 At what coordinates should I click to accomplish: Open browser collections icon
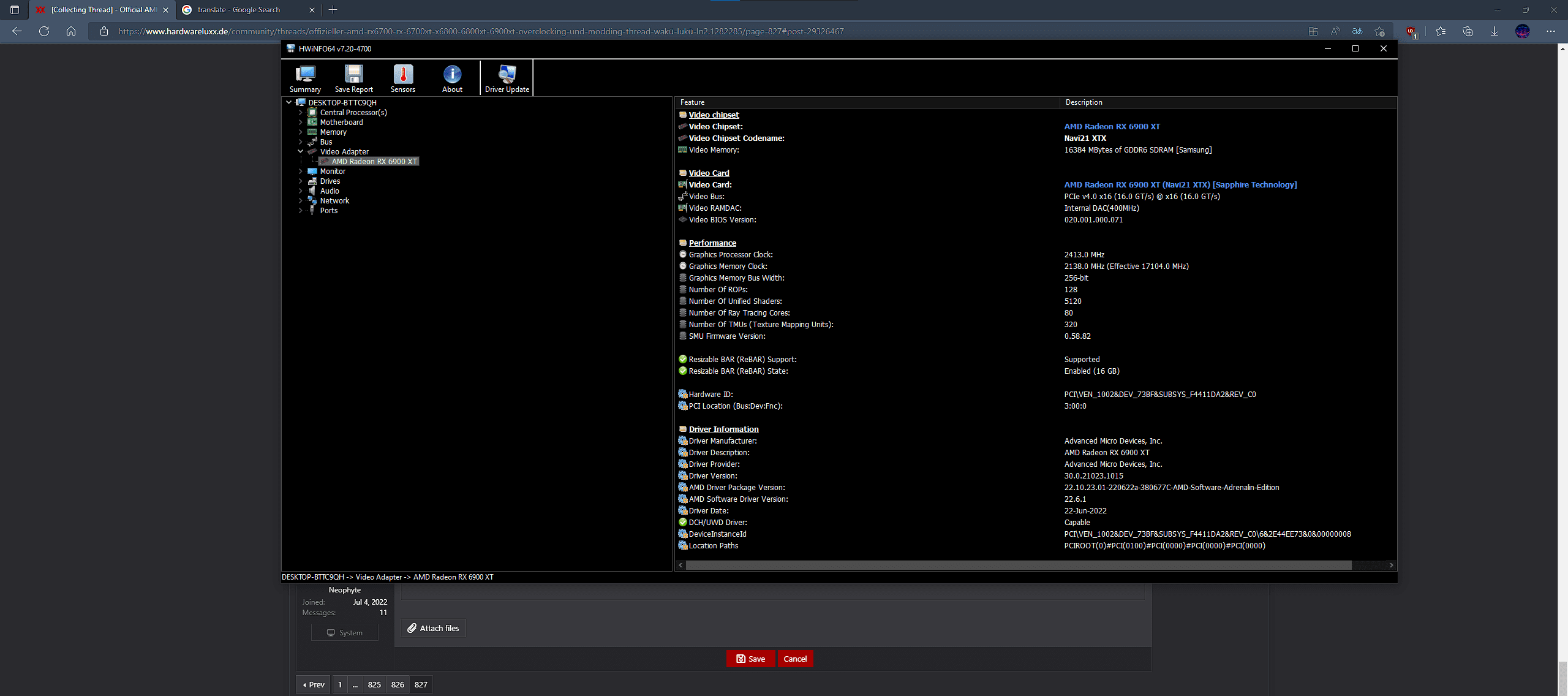point(1468,31)
